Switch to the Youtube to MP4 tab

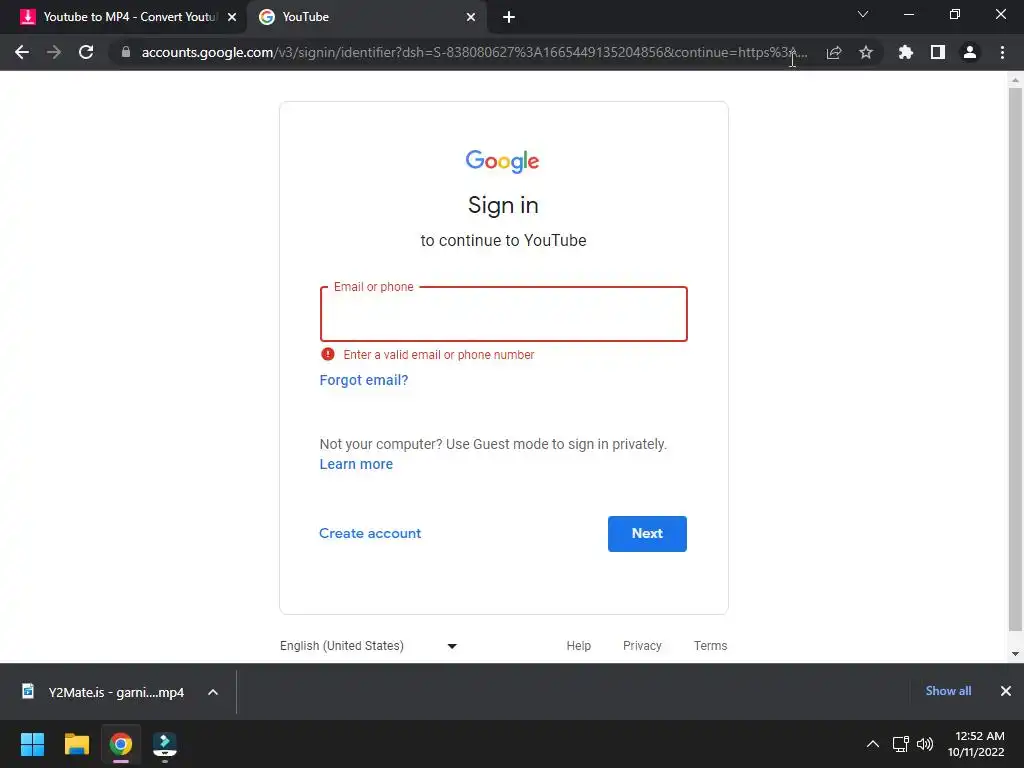123,17
